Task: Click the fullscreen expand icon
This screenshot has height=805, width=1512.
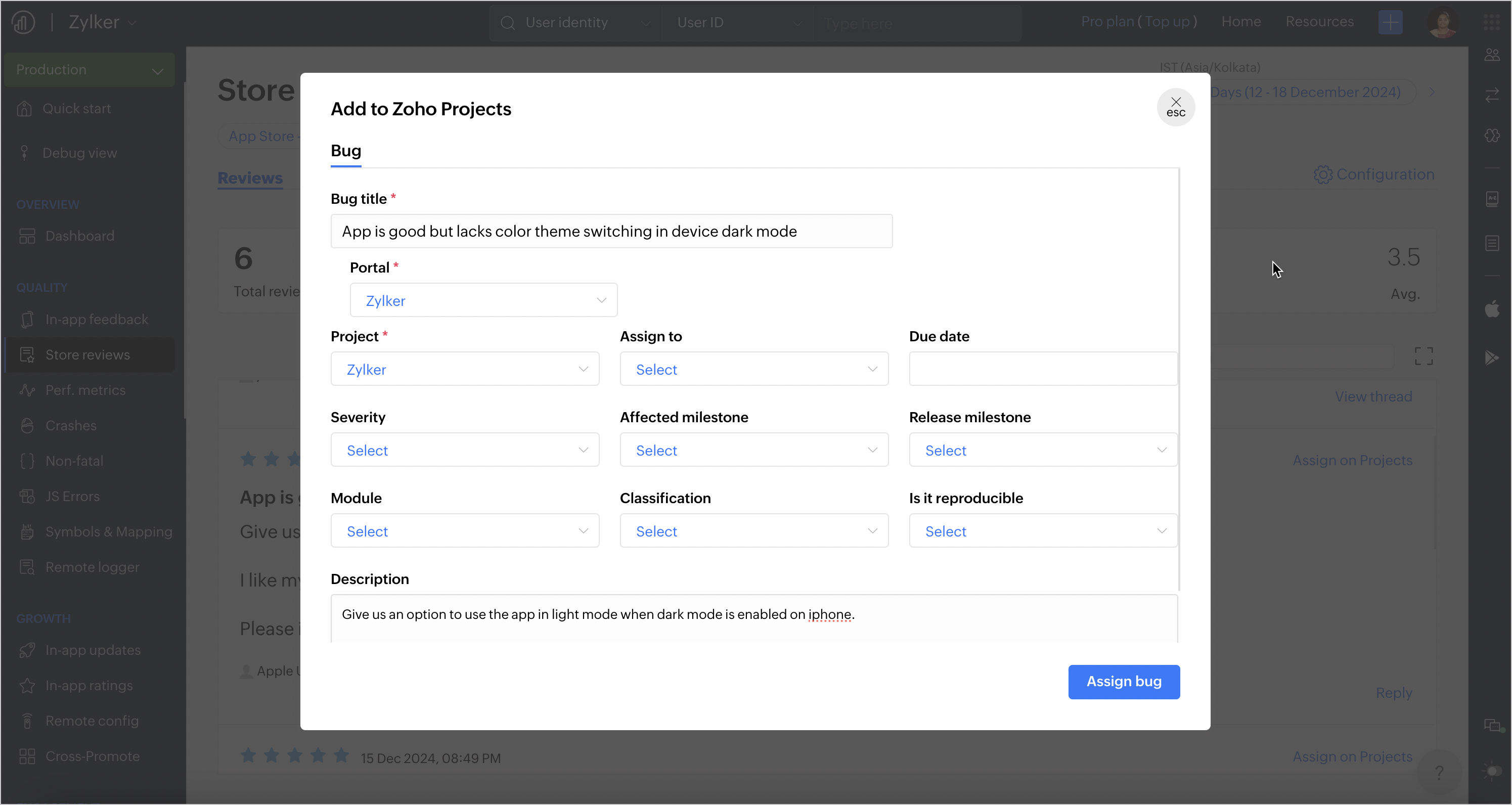Action: 1424,355
